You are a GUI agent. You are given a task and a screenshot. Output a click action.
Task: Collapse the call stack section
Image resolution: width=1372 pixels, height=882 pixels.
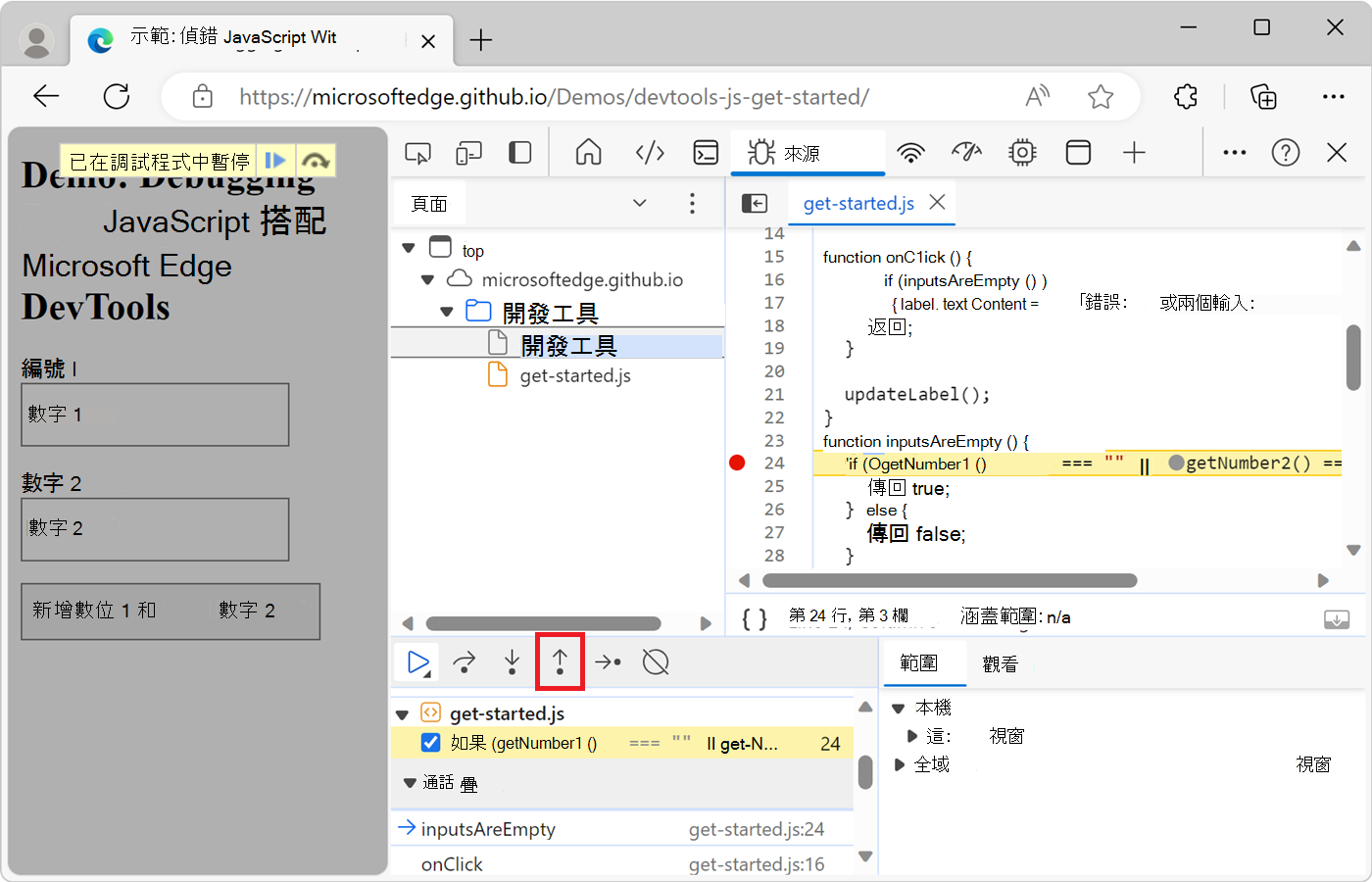(x=410, y=783)
